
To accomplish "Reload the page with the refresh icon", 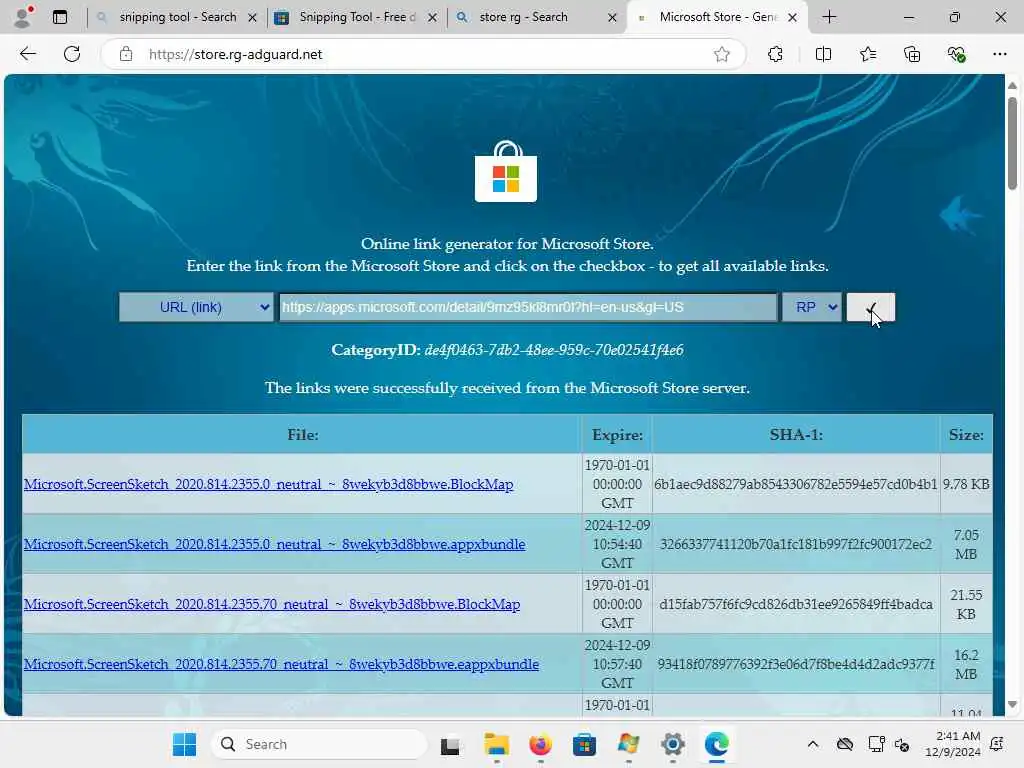I will 72,54.
